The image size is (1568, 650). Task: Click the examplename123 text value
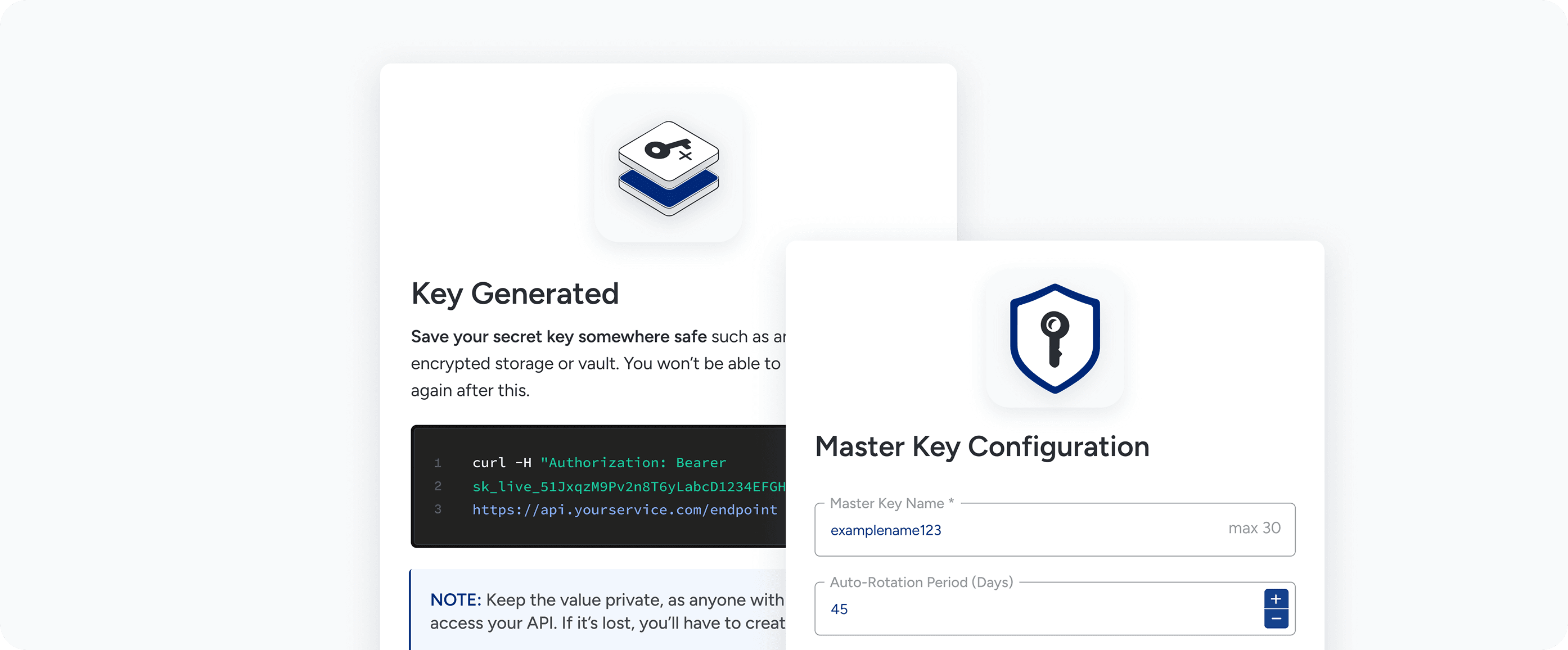tap(886, 531)
